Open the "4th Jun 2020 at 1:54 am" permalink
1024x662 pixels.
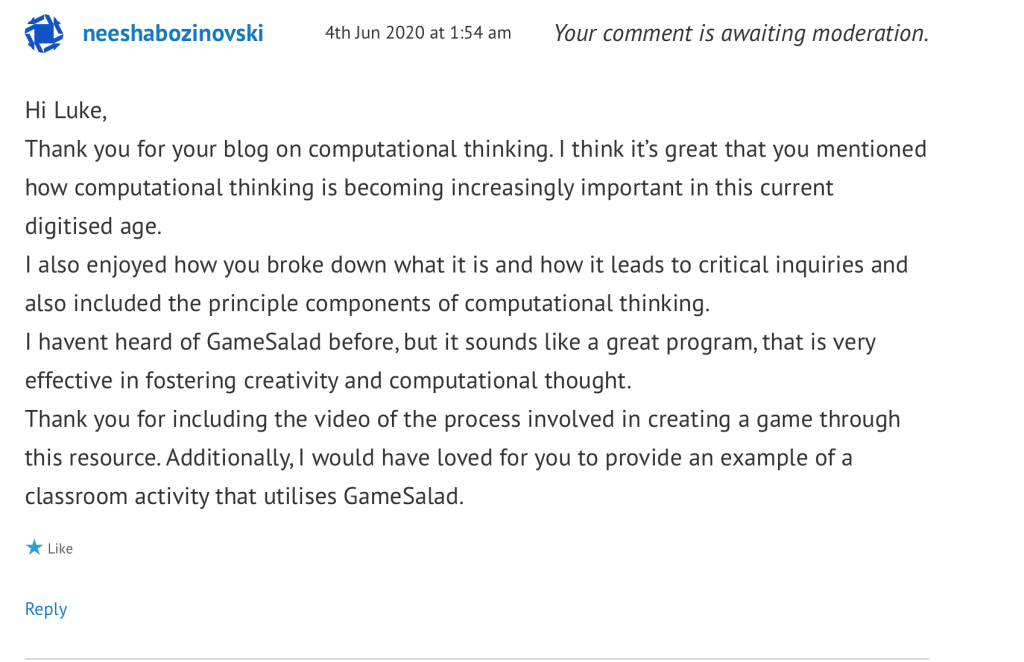418,33
